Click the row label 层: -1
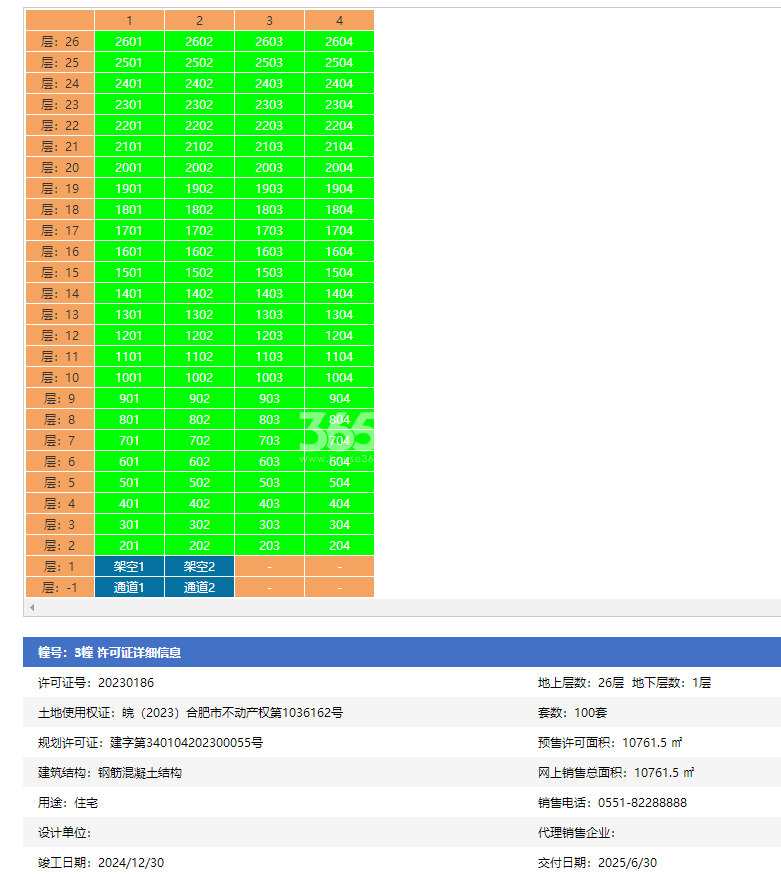The image size is (781, 874). [x=60, y=587]
